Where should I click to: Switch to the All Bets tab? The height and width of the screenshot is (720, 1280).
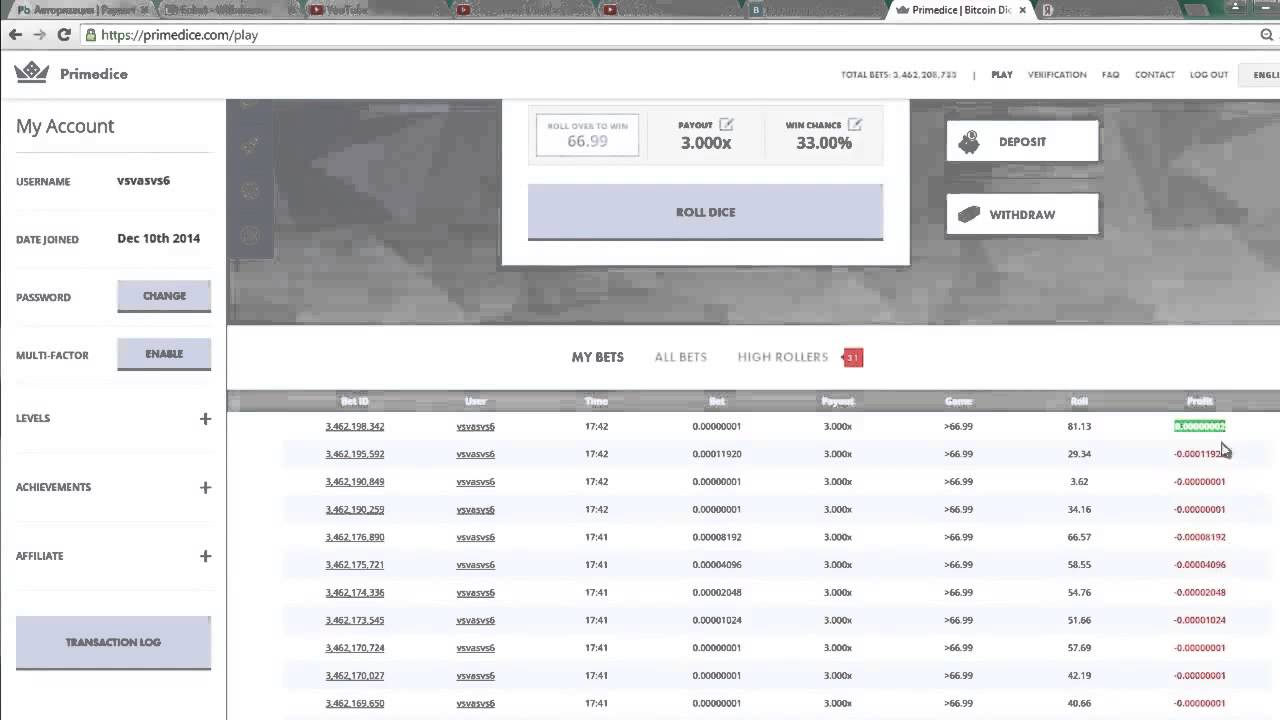[681, 357]
